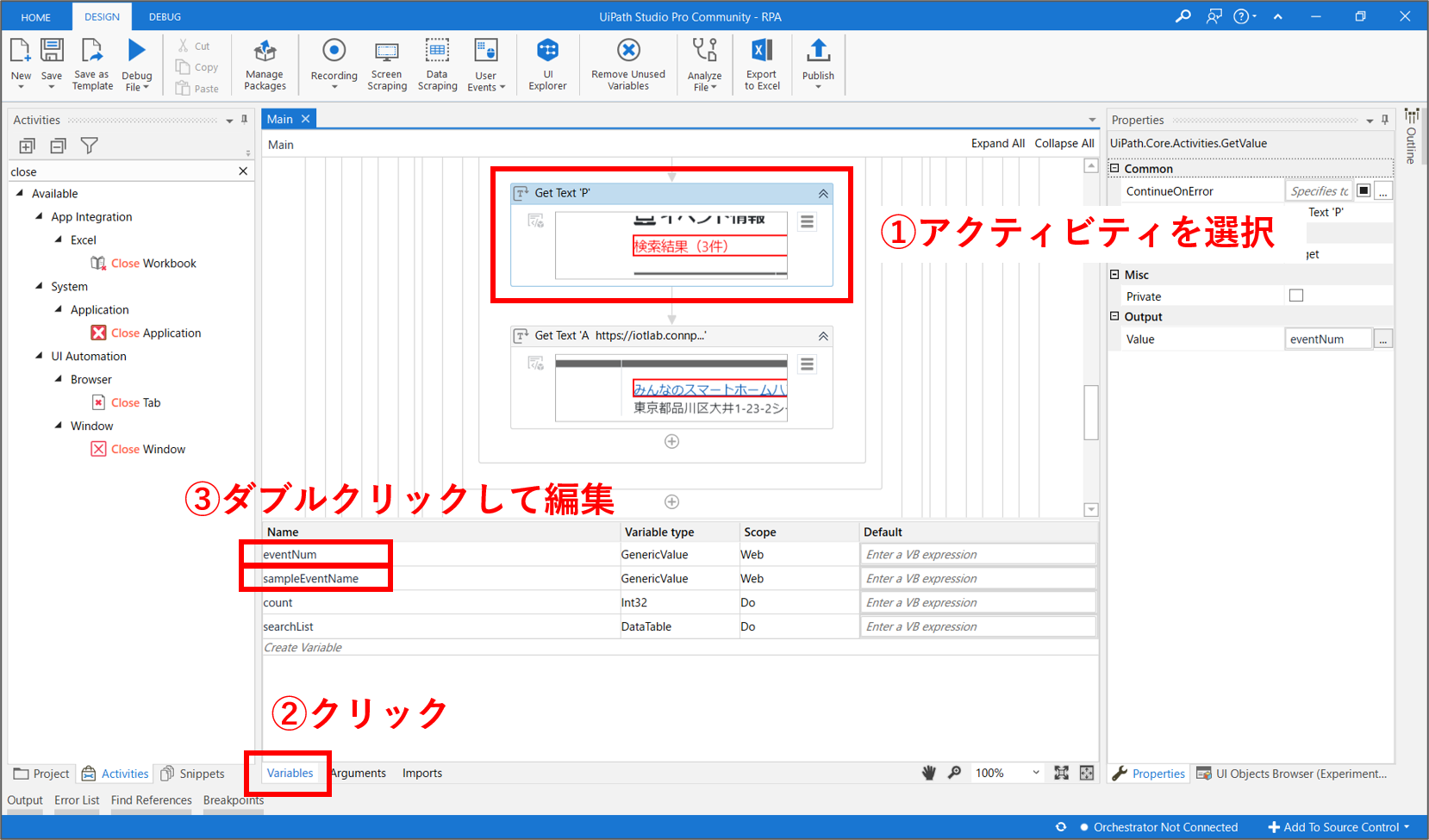Click the eventNum default value field

click(x=977, y=555)
